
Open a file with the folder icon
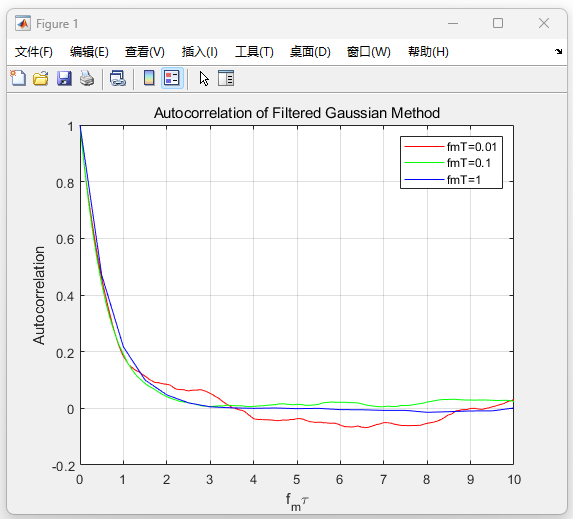[x=41, y=78]
